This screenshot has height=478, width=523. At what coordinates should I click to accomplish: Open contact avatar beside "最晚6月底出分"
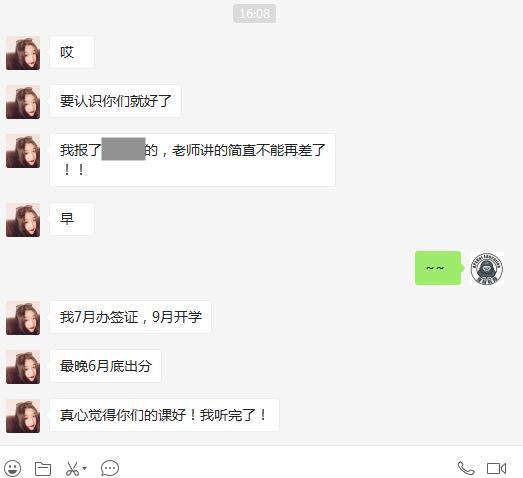23,367
